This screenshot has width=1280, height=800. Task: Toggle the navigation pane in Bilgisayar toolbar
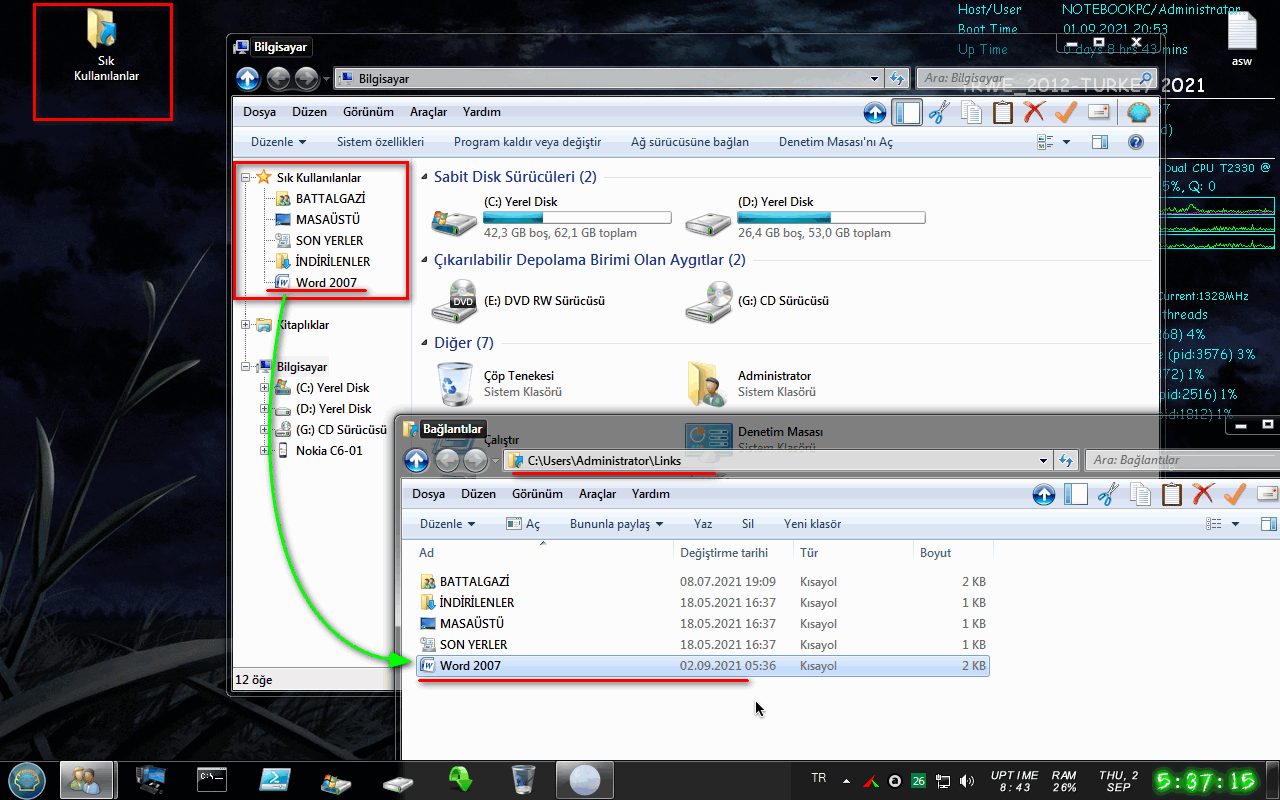[907, 112]
